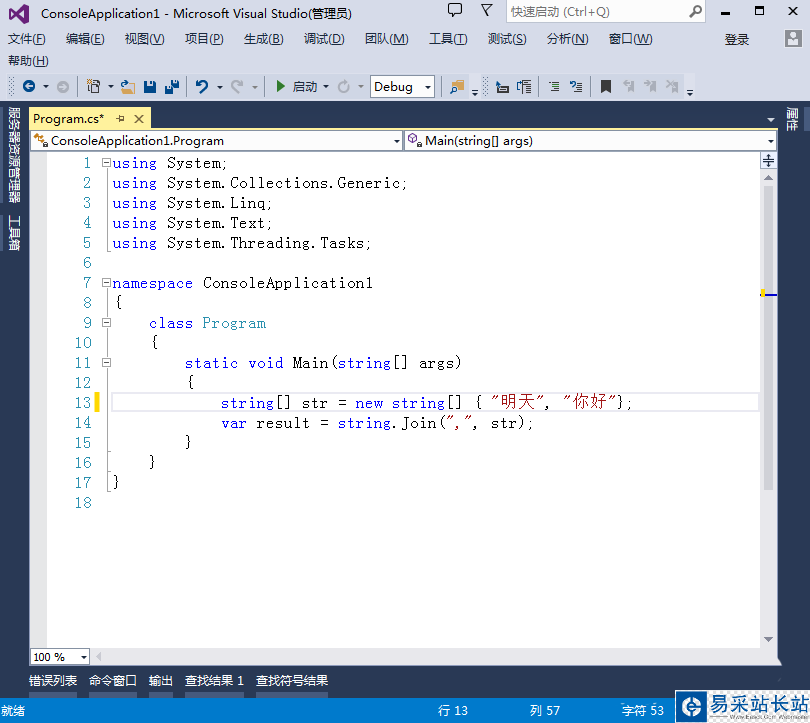
Task: Pin the Program.cs tab
Action: 120,119
